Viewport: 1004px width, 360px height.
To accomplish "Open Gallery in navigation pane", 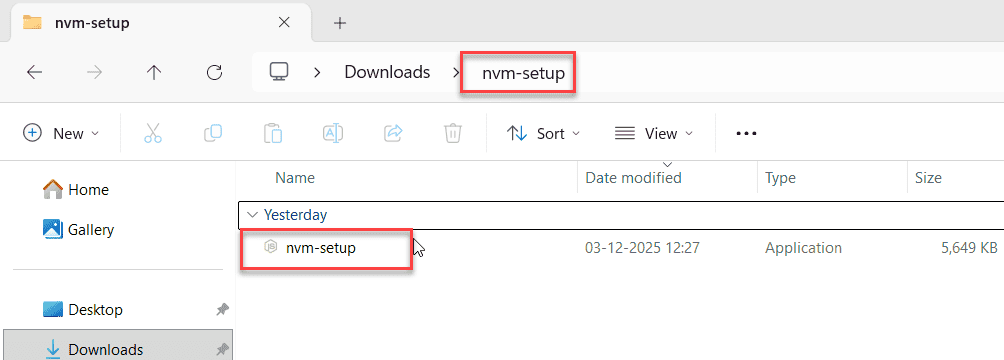I will [x=79, y=229].
